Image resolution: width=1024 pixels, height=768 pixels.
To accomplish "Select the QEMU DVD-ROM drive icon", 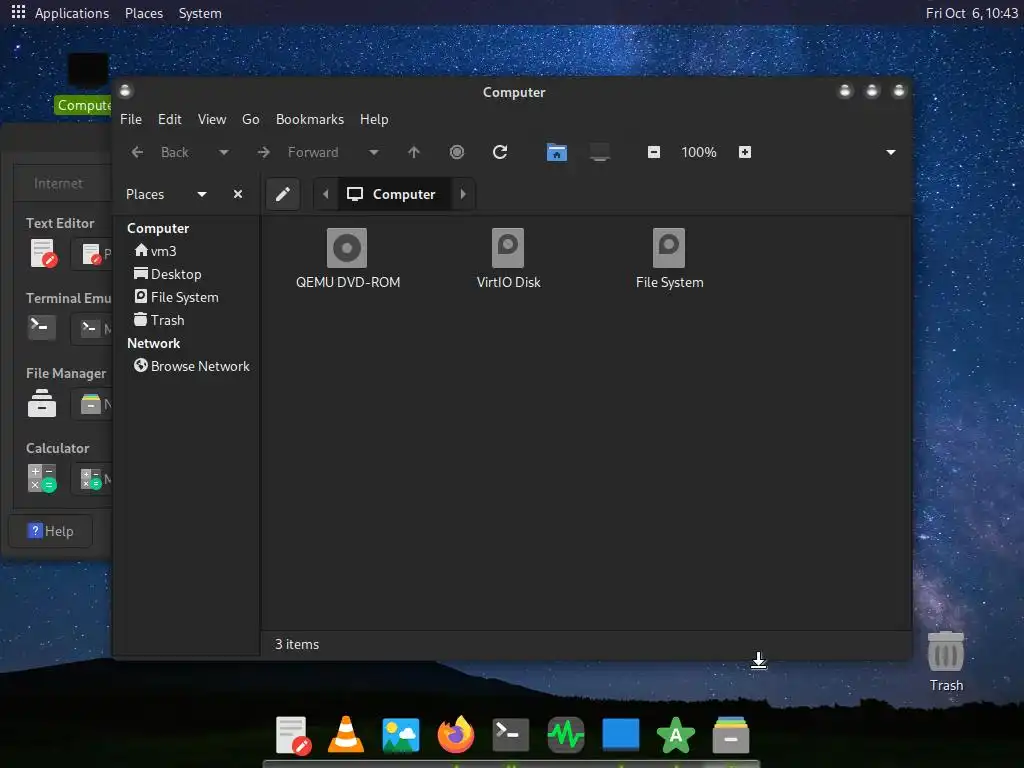I will click(347, 248).
